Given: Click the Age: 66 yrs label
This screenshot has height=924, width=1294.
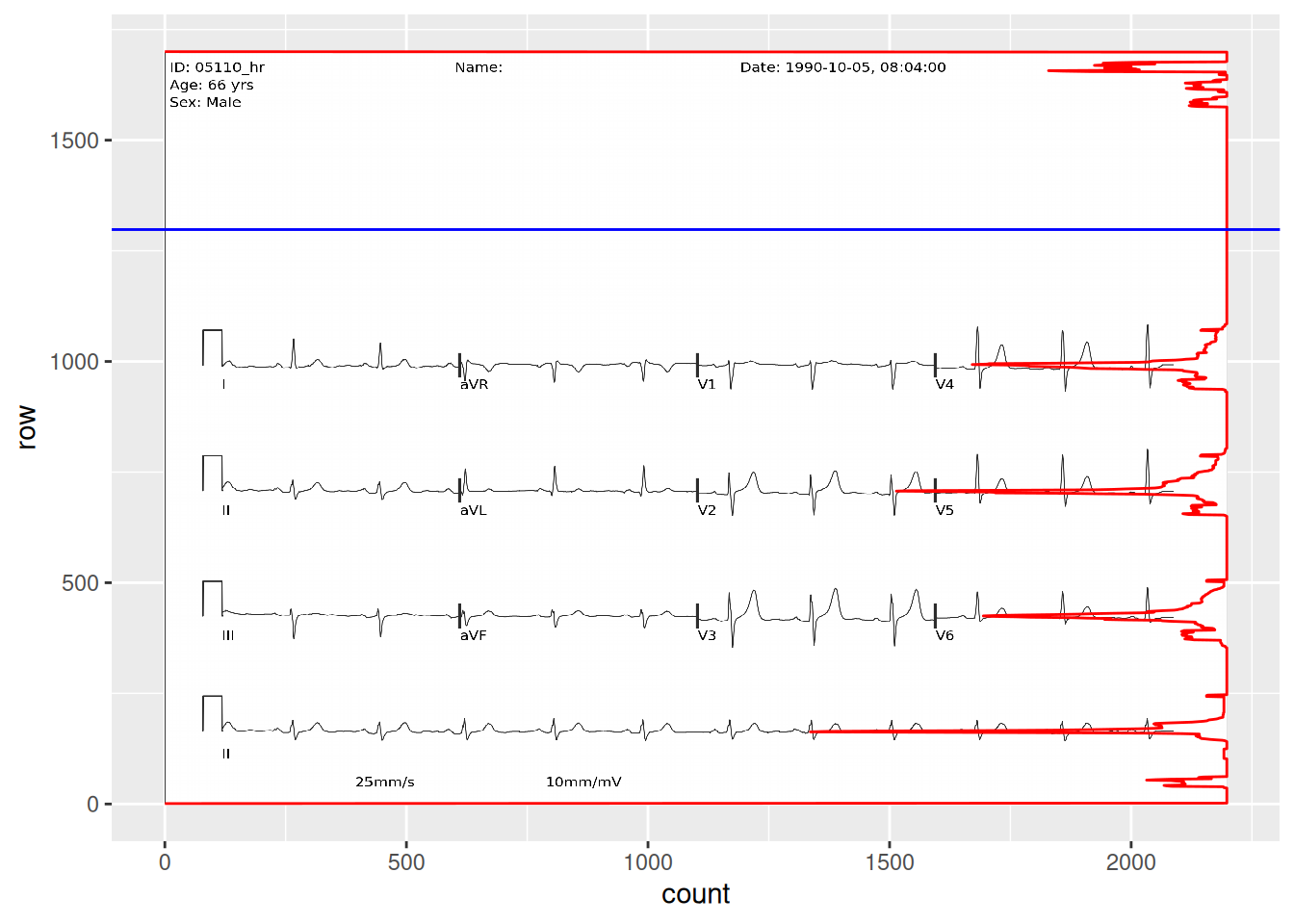Looking at the screenshot, I should (x=211, y=85).
